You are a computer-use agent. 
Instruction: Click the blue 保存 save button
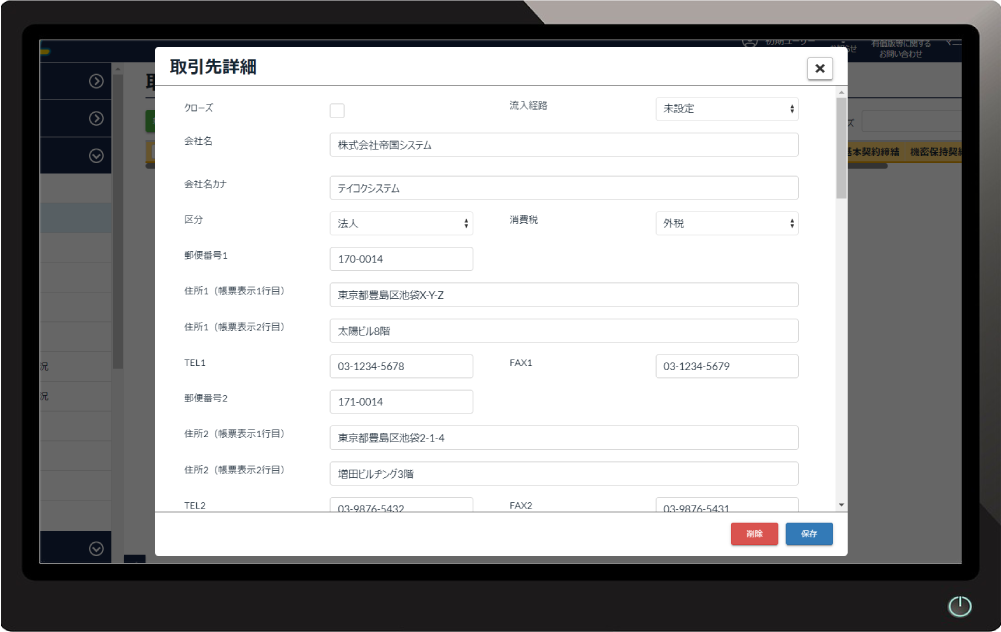[x=808, y=534]
